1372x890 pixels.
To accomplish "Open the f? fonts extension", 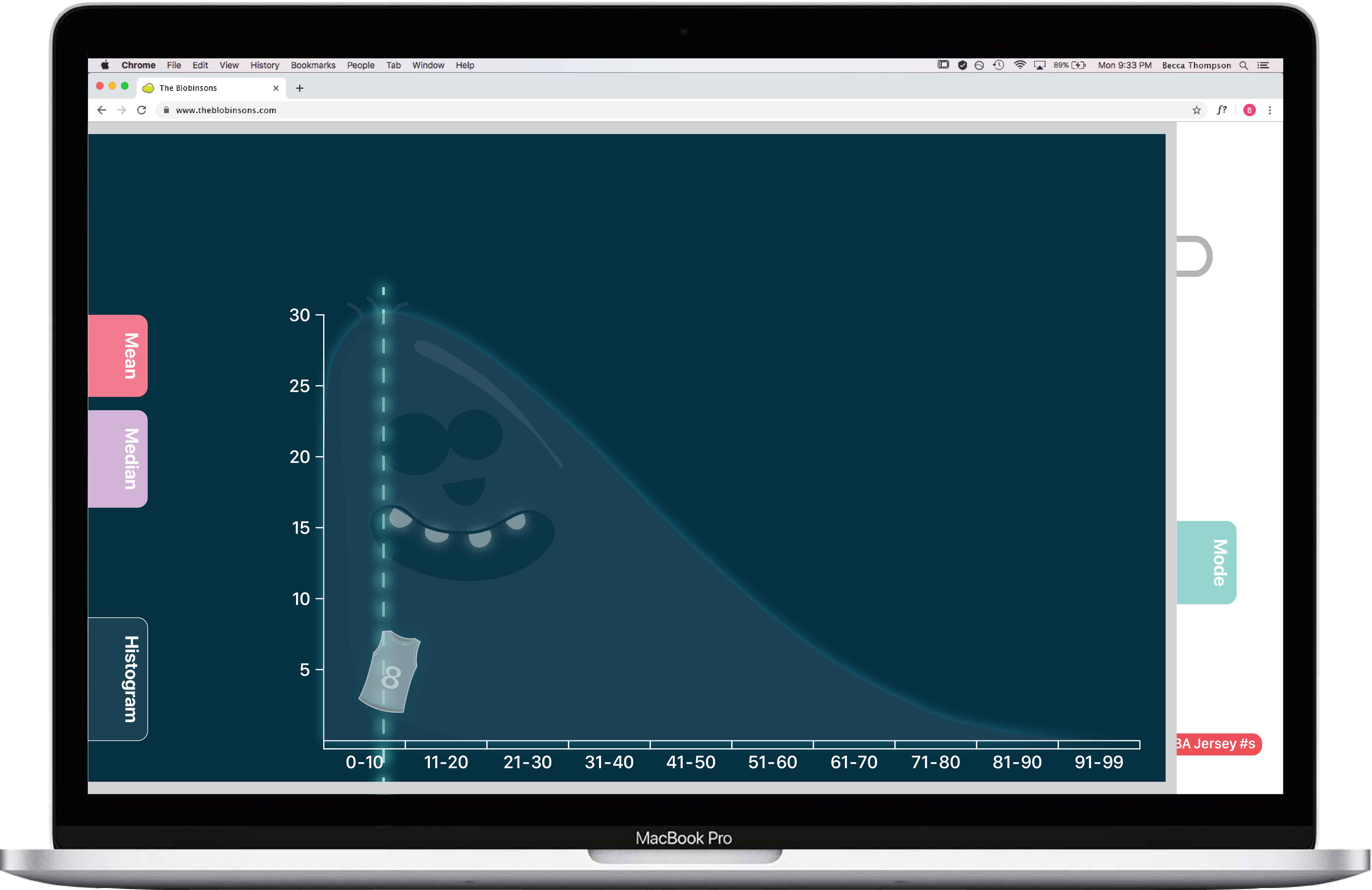I will click(1222, 110).
